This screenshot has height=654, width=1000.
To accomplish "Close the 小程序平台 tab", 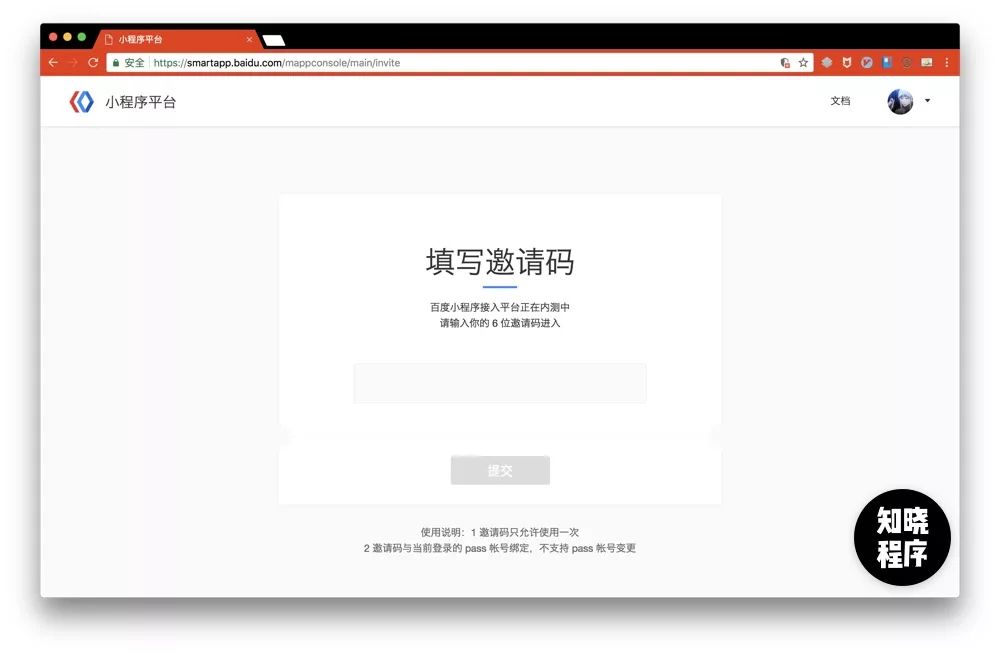I will coord(249,39).
